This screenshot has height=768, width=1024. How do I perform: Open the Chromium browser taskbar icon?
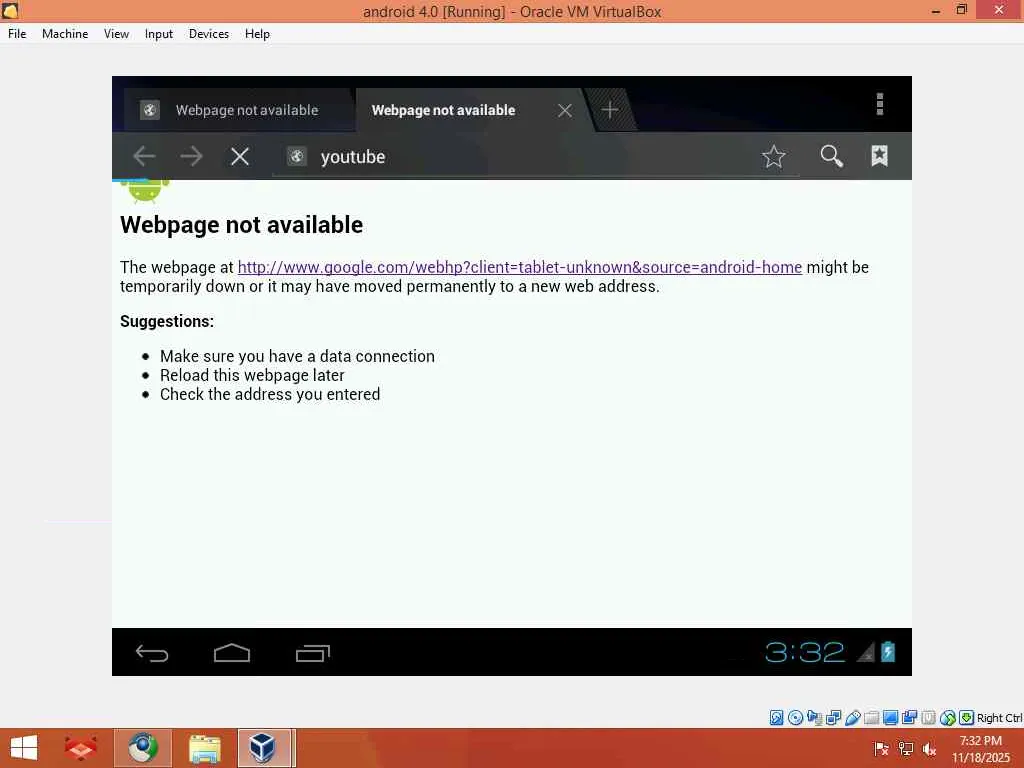pyautogui.click(x=143, y=748)
